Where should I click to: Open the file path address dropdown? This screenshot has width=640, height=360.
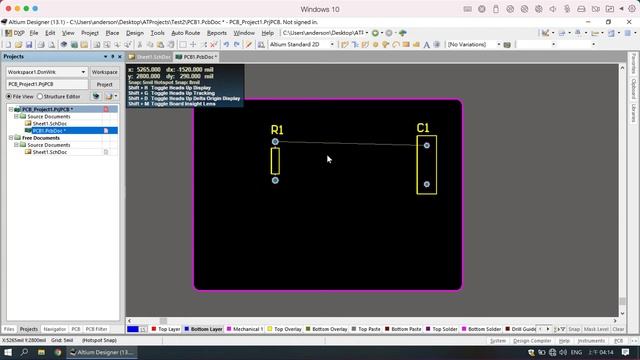pos(367,33)
